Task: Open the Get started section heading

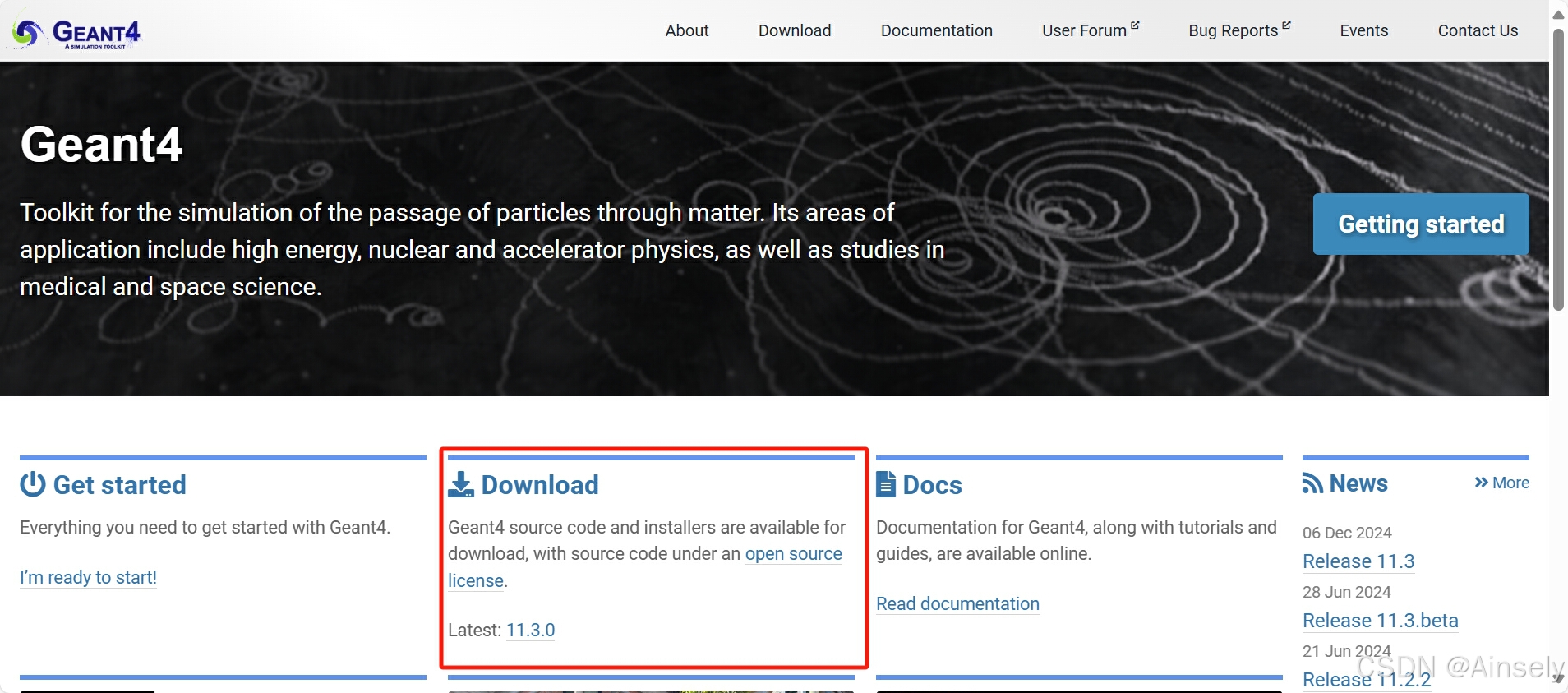Action: click(x=119, y=485)
